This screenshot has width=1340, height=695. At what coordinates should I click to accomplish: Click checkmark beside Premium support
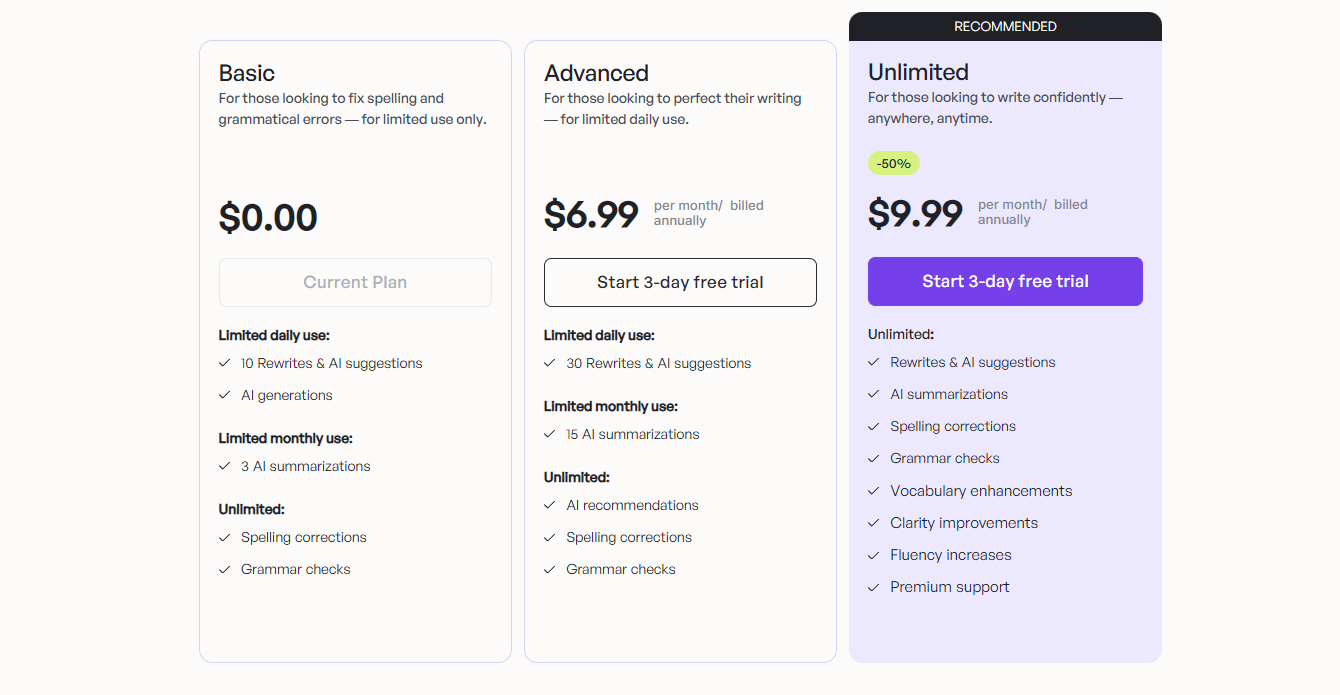tap(874, 587)
